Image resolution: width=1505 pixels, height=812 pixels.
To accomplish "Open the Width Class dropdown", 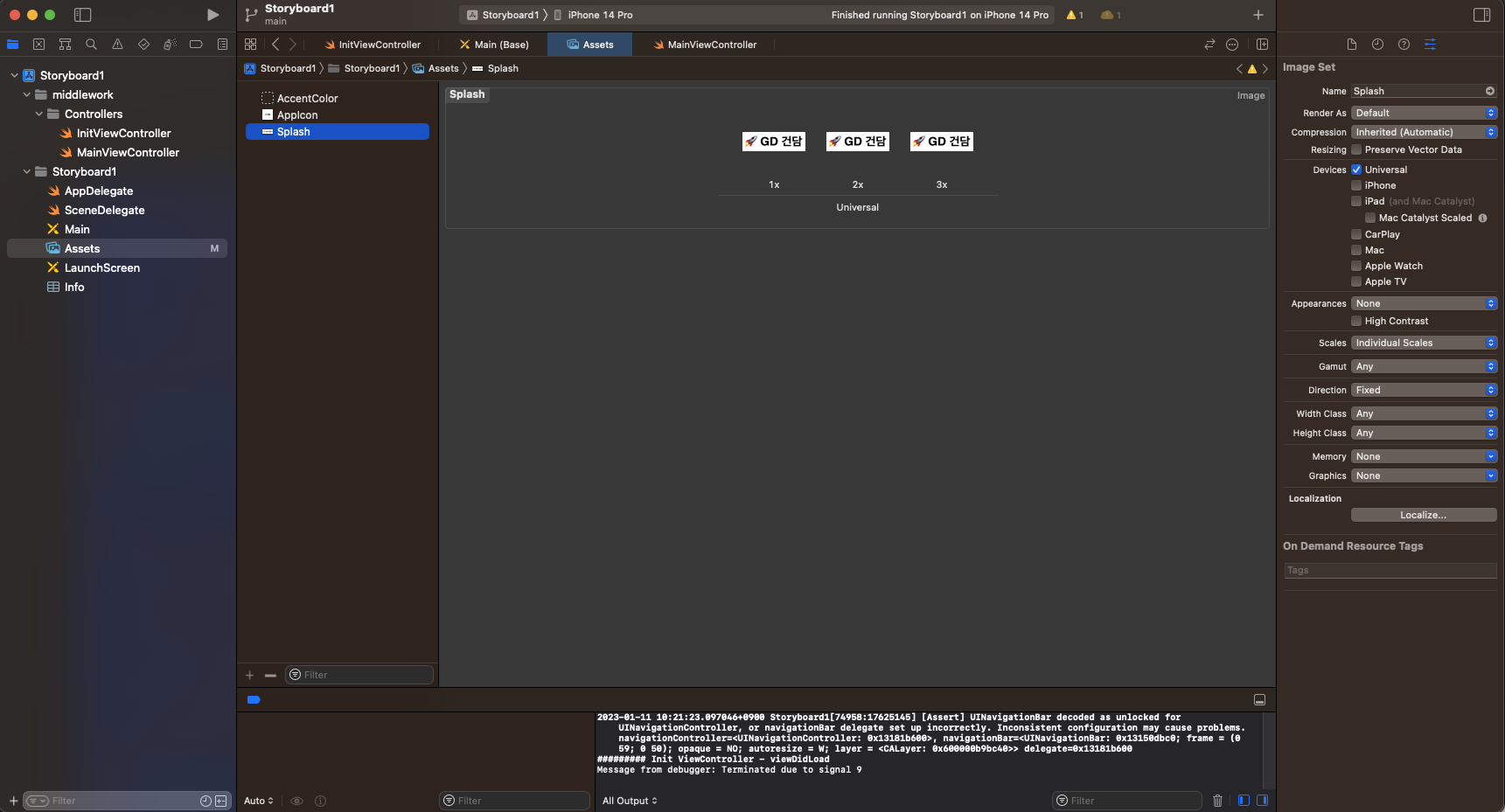I will [x=1424, y=413].
